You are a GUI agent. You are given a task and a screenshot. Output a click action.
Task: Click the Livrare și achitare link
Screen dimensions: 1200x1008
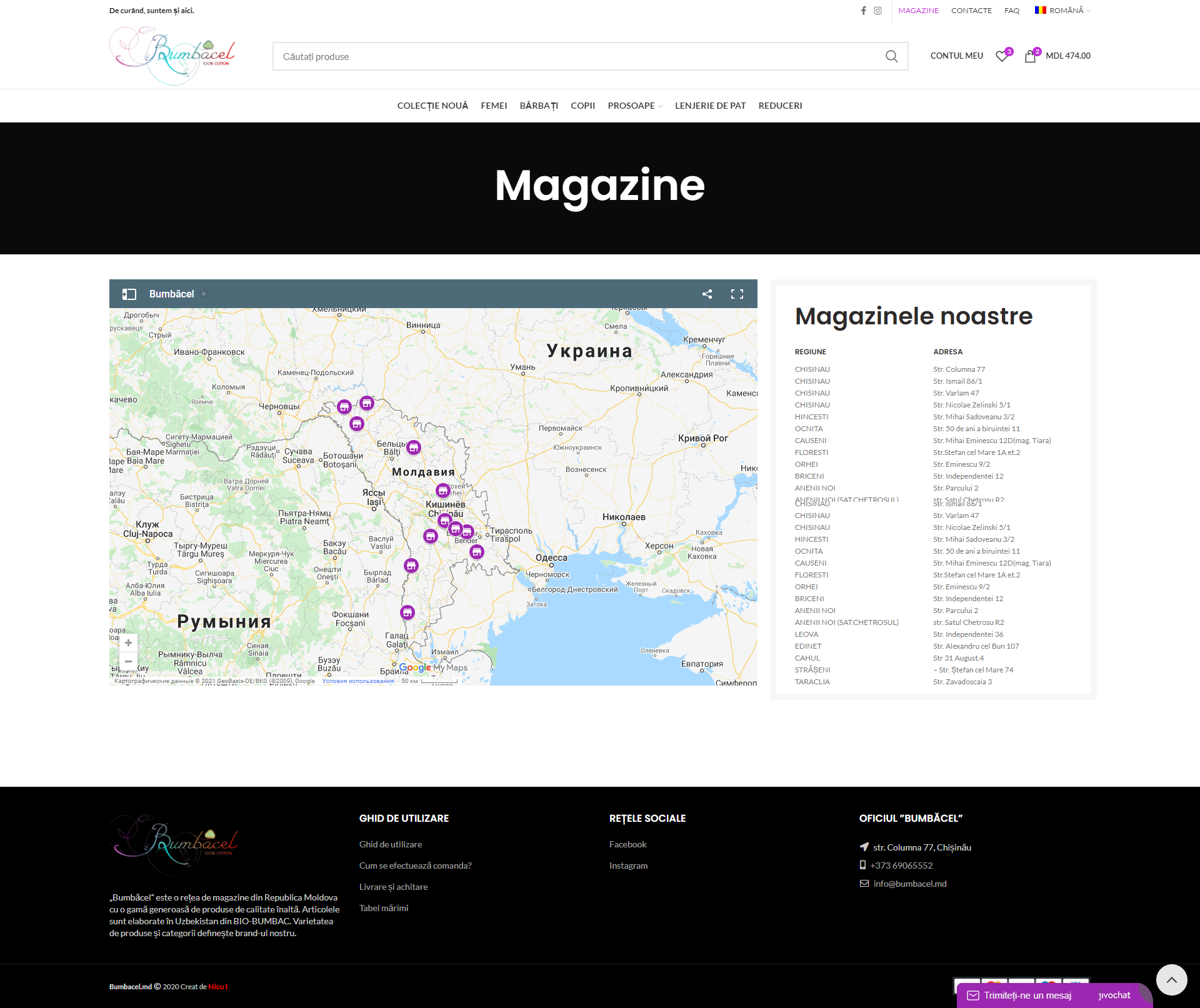pyautogui.click(x=393, y=887)
